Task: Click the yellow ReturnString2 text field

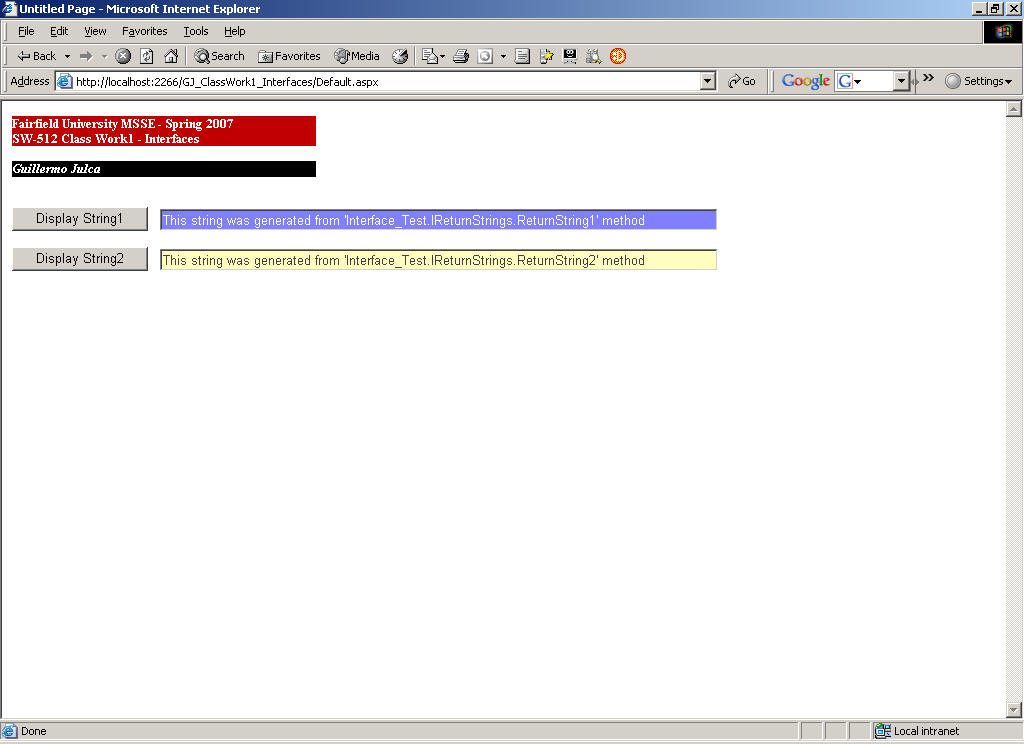Action: 438,260
